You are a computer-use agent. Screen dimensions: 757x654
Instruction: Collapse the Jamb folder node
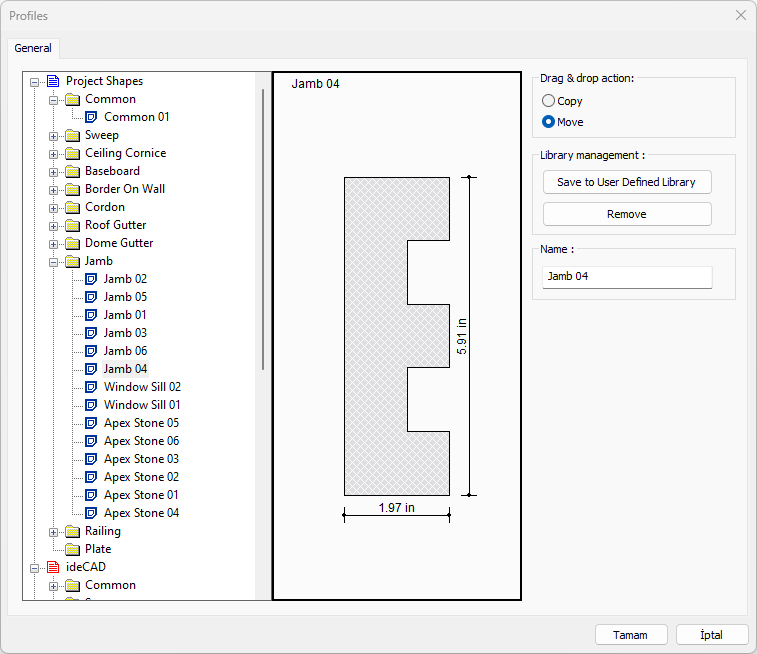tap(54, 262)
